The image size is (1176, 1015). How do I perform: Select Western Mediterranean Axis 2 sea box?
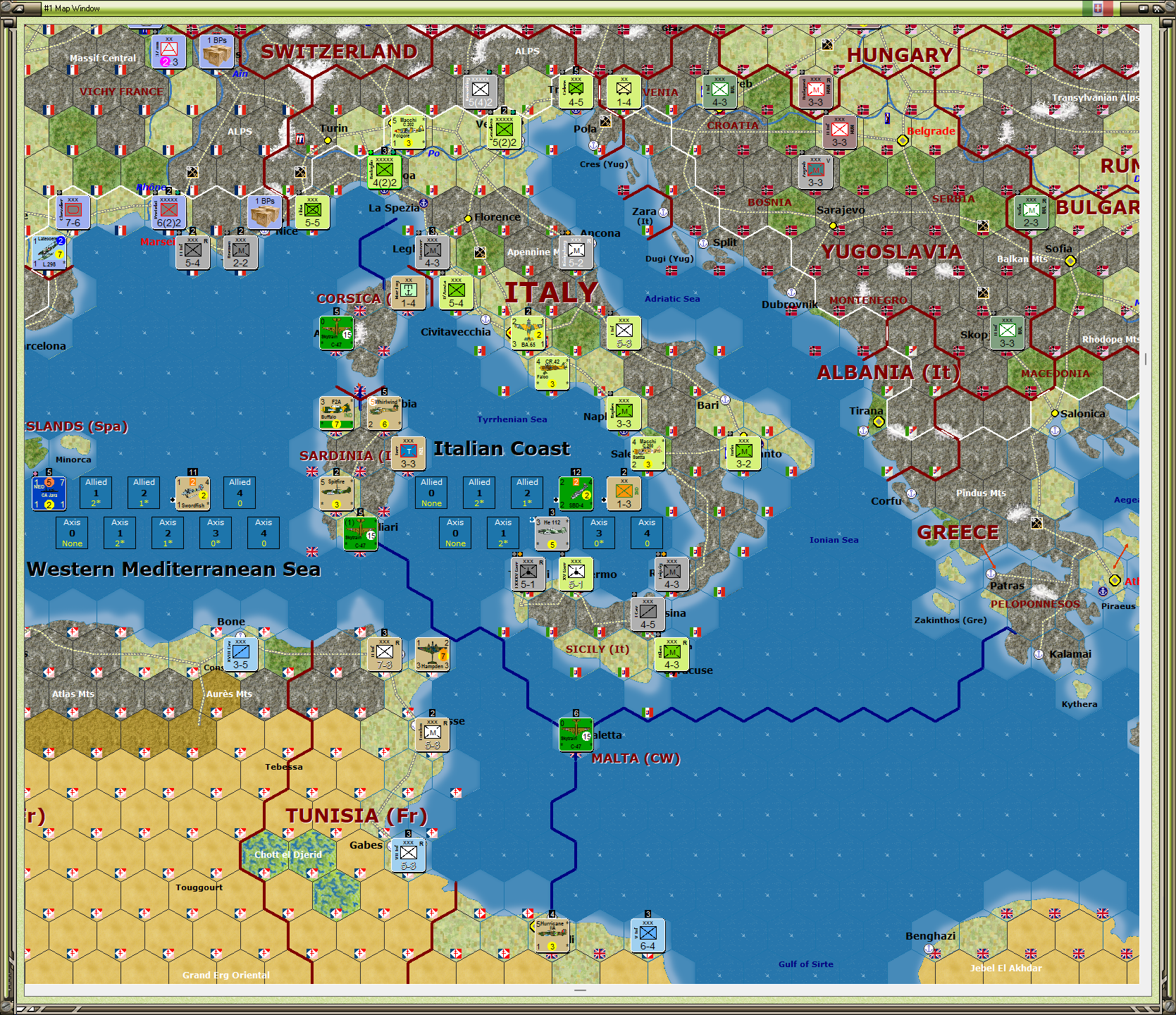point(168,533)
